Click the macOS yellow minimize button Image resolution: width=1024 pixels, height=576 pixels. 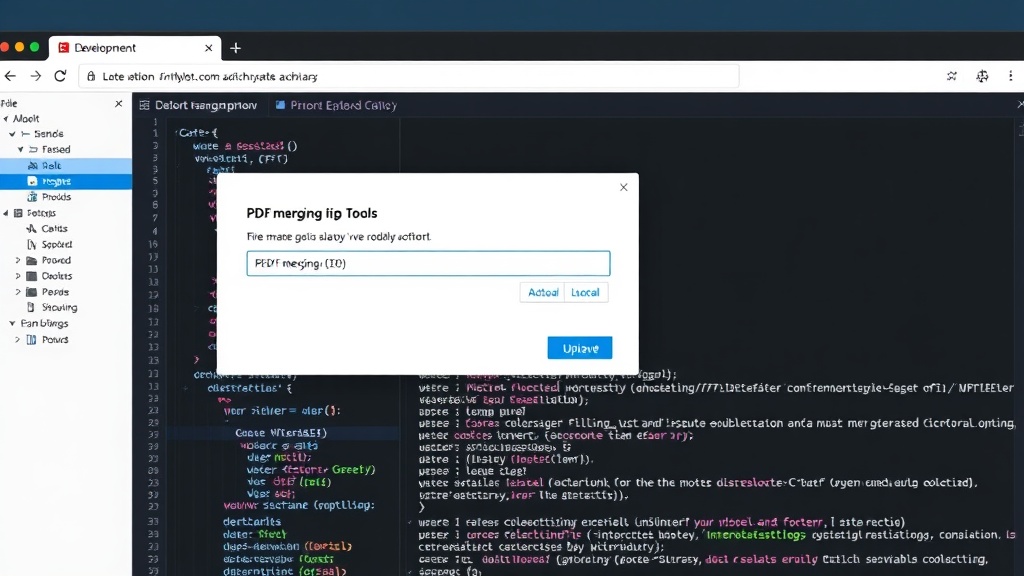20,47
